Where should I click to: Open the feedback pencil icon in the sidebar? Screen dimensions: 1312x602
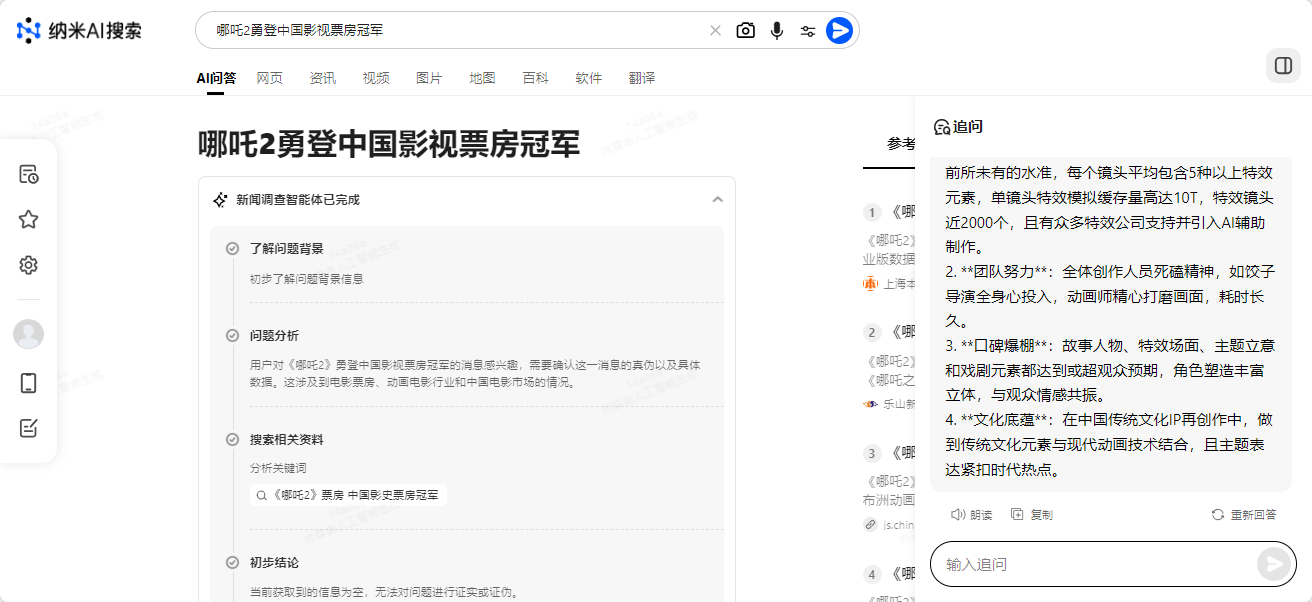(28, 428)
